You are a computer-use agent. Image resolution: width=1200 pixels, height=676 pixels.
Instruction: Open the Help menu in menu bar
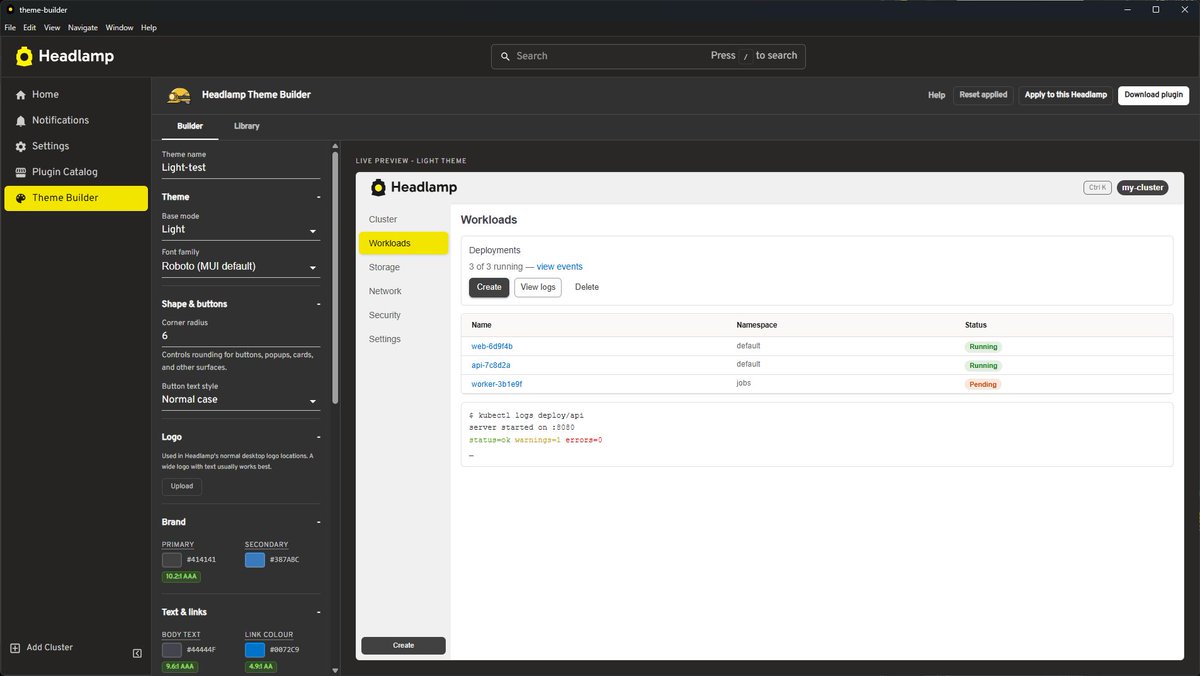pyautogui.click(x=149, y=28)
